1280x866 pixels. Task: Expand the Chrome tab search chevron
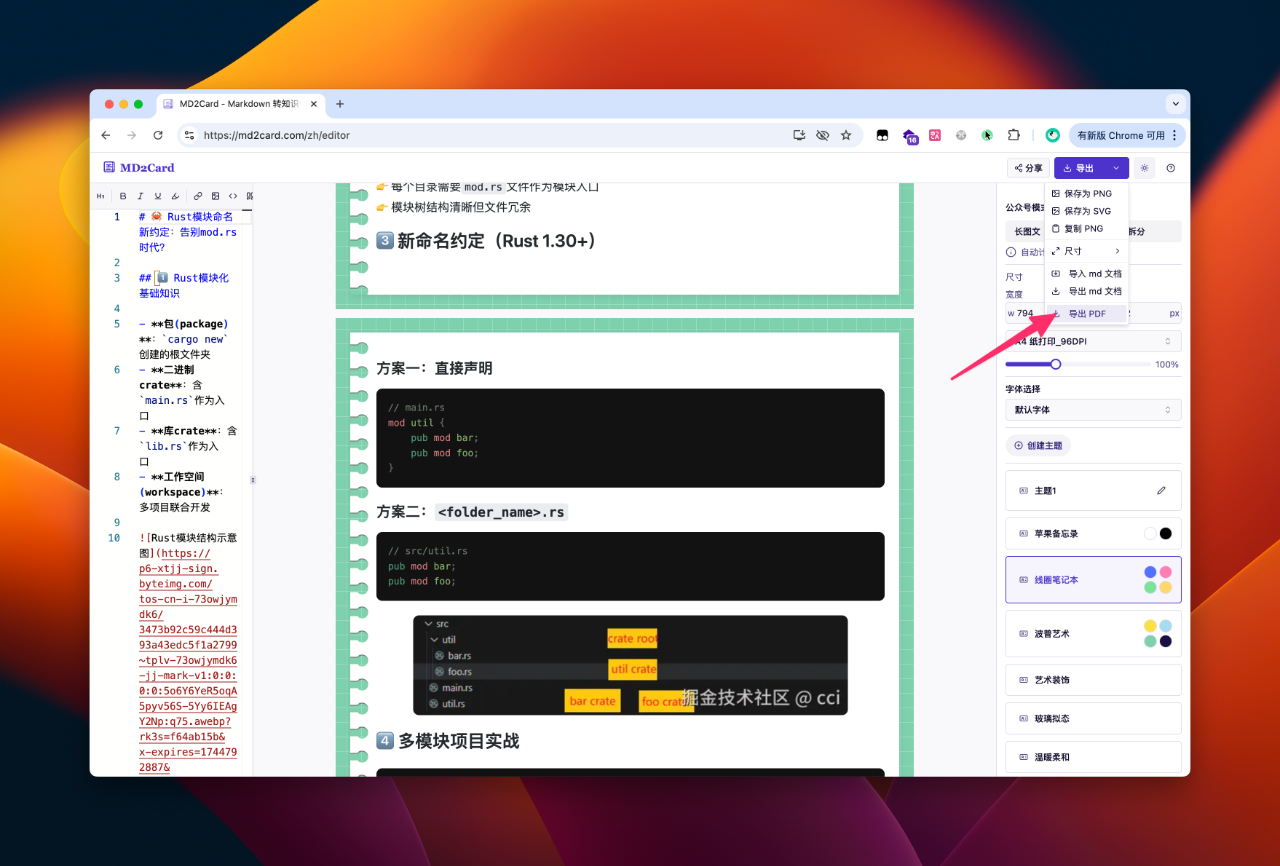1175,104
